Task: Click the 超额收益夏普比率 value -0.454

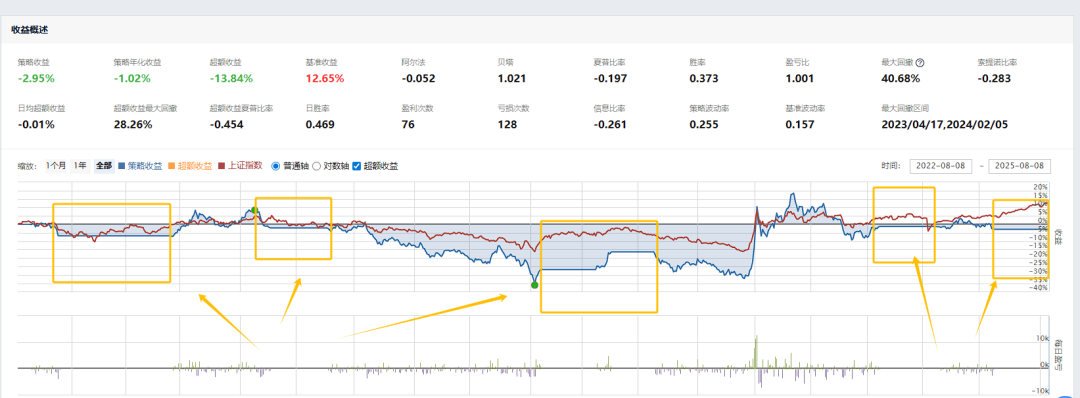Action: tap(226, 125)
